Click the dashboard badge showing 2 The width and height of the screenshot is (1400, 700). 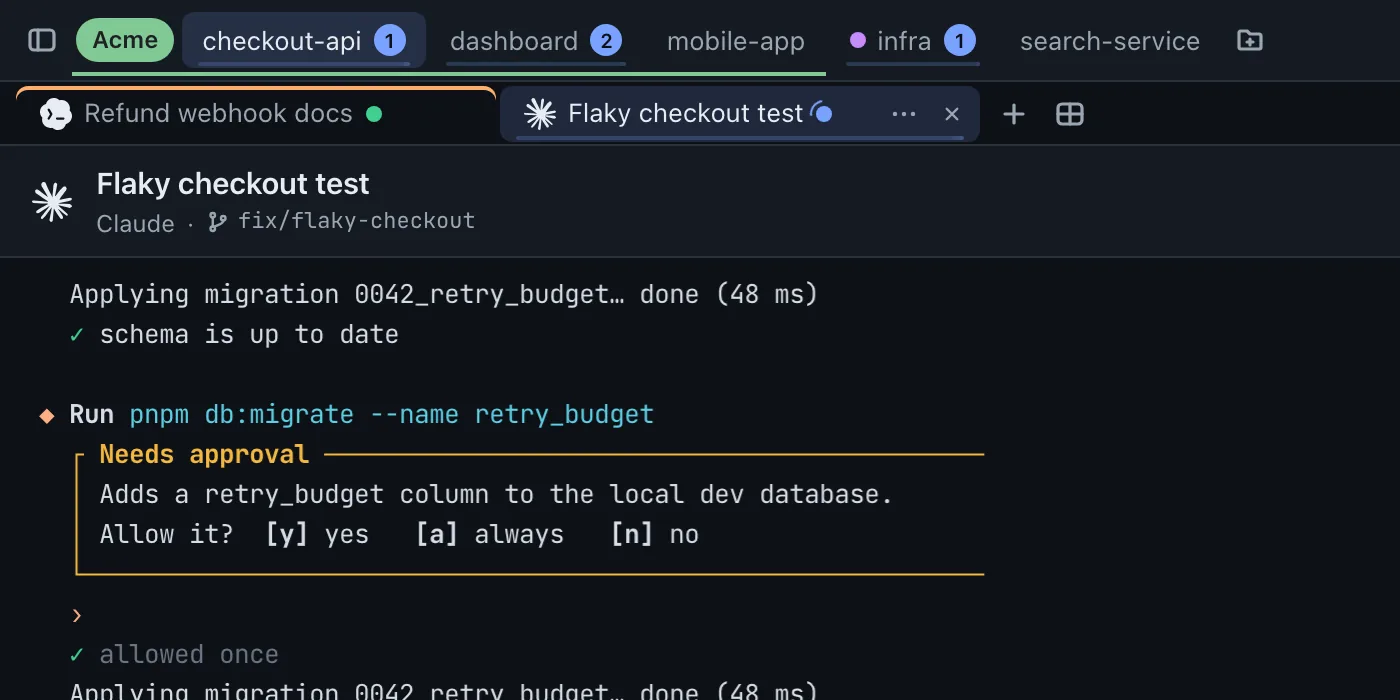[x=606, y=41]
